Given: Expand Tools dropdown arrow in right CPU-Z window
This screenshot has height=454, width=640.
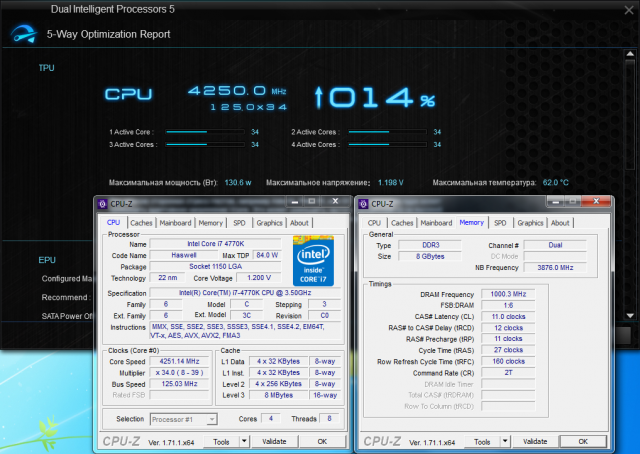Looking at the screenshot, I should click(505, 441).
